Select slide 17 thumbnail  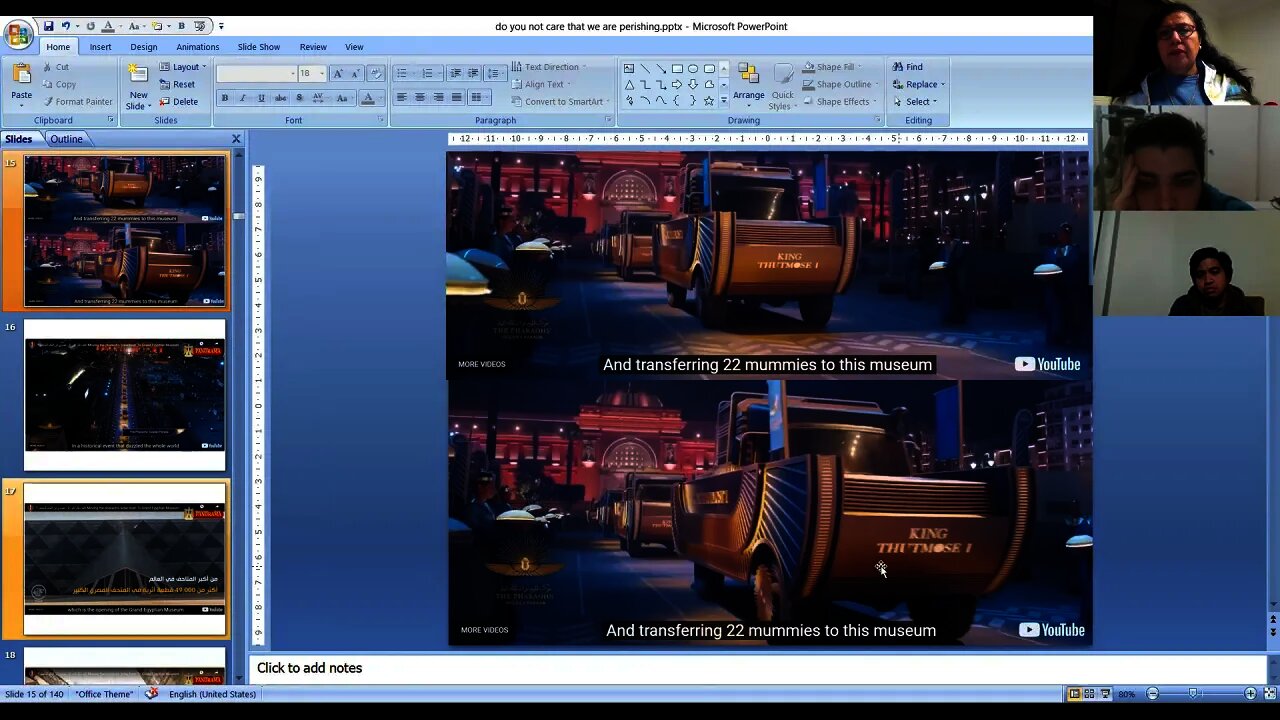point(125,560)
